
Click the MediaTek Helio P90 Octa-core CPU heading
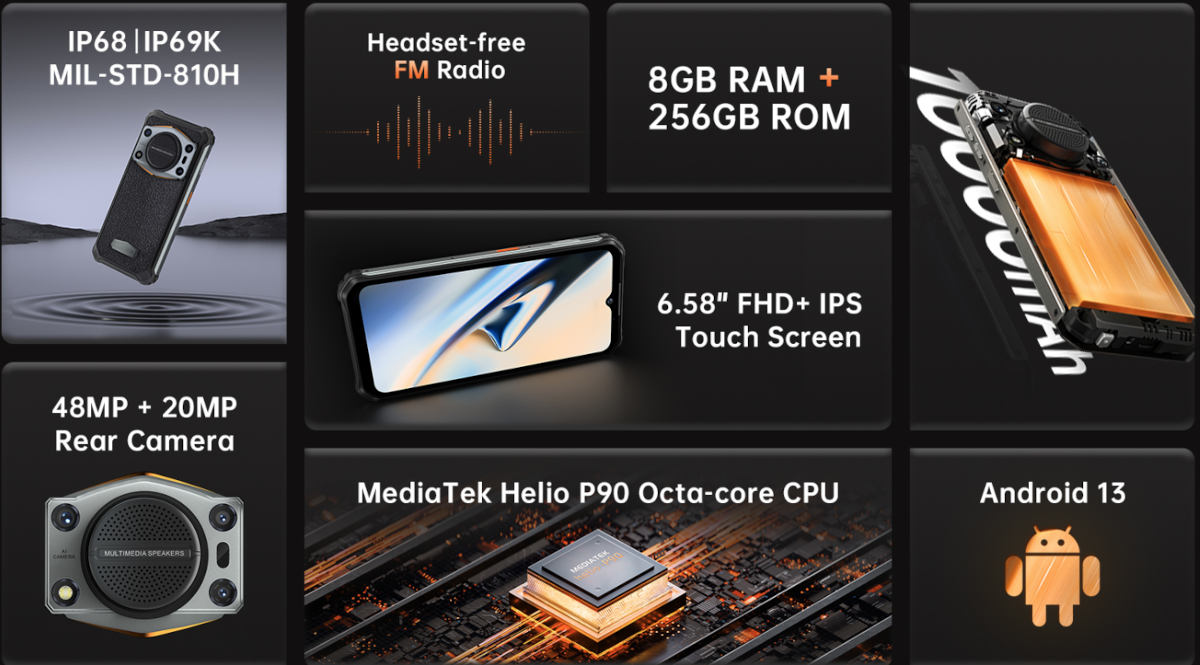point(598,492)
